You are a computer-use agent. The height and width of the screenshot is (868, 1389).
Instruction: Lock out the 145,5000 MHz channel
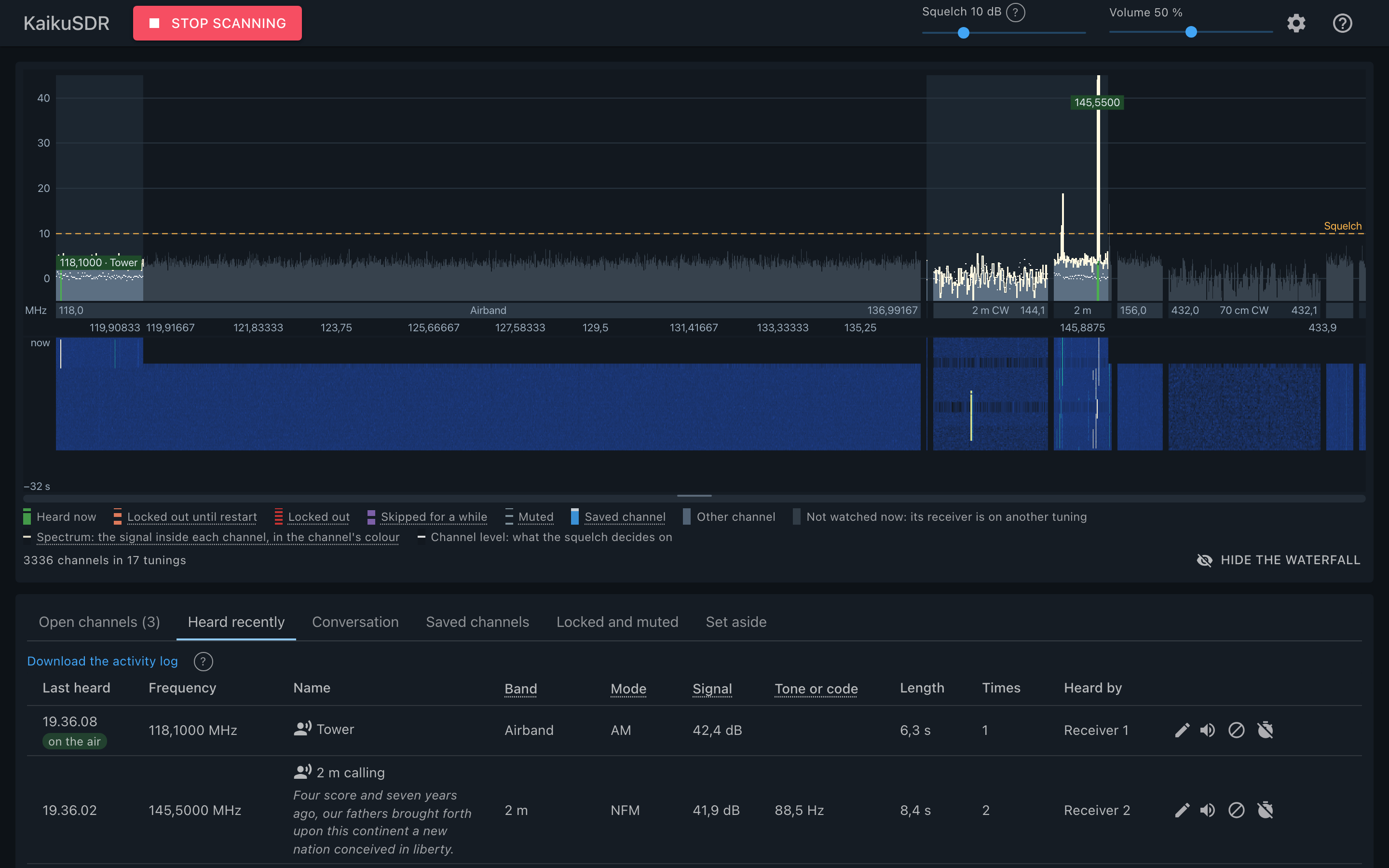(1236, 810)
